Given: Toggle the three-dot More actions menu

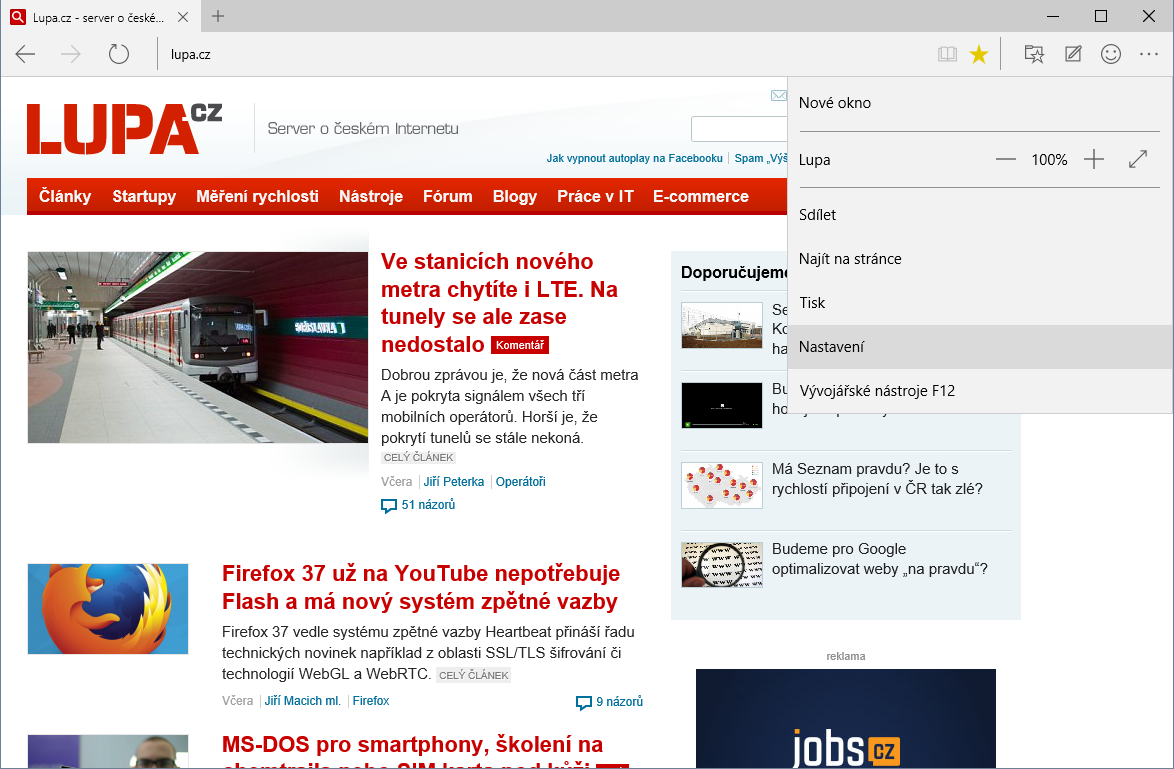Looking at the screenshot, I should pos(1149,54).
